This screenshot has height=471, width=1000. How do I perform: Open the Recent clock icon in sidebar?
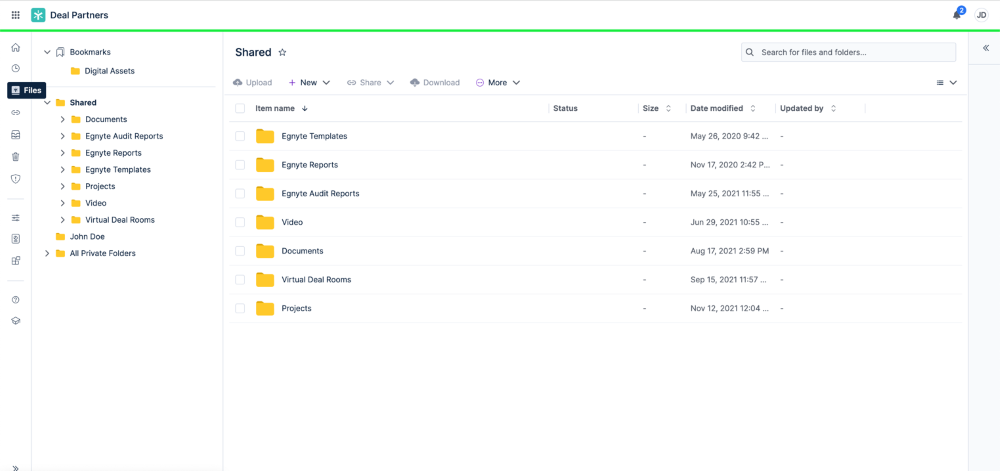16,68
